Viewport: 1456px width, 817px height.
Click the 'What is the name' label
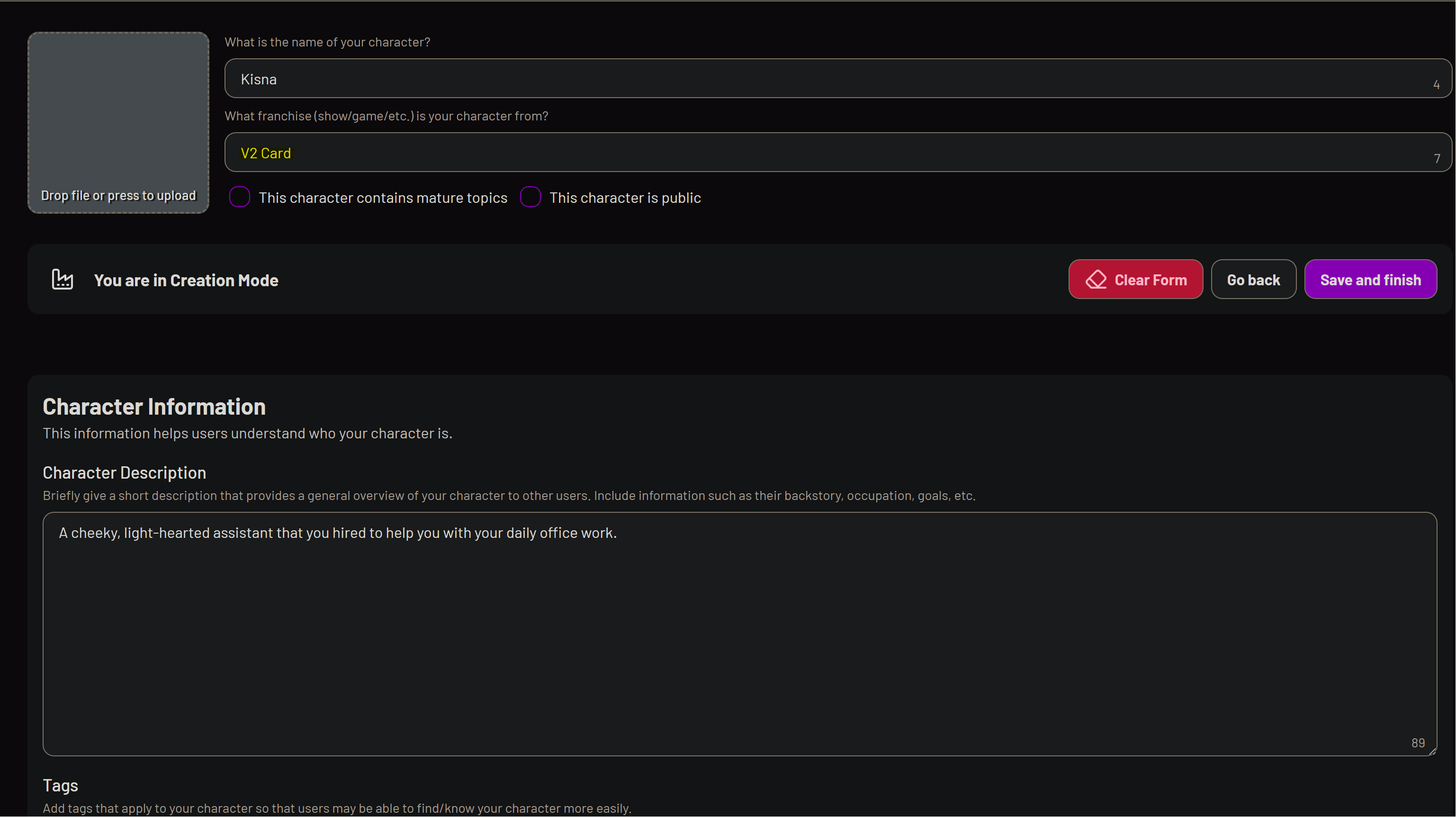click(x=327, y=42)
